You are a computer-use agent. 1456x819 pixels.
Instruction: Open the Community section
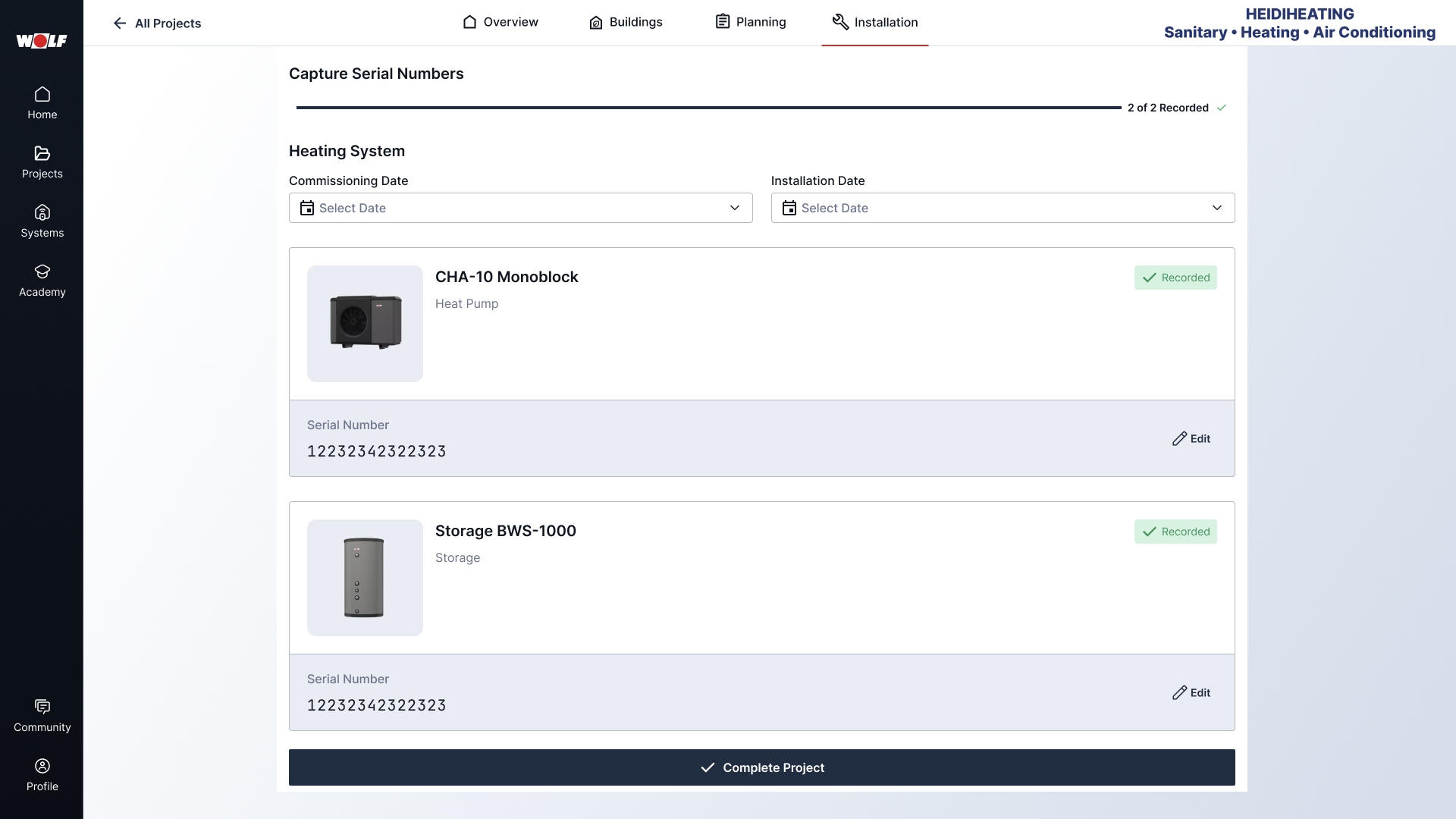pyautogui.click(x=42, y=714)
